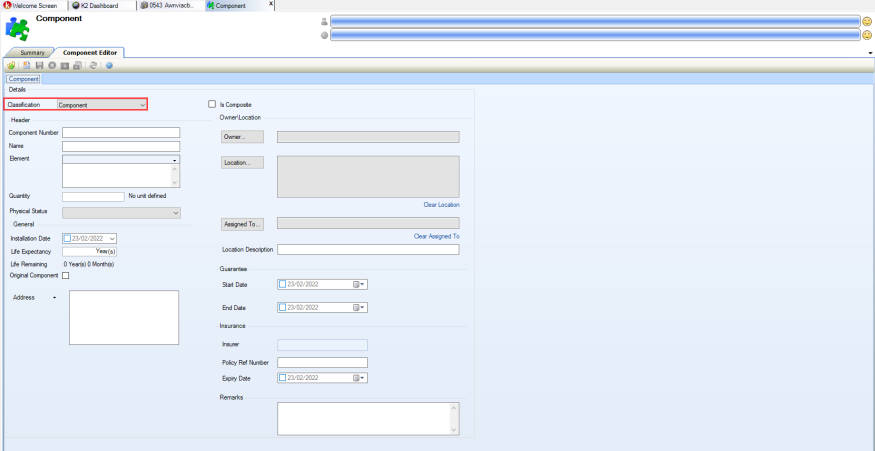Click the Save disk icon in toolbar

click(x=39, y=65)
